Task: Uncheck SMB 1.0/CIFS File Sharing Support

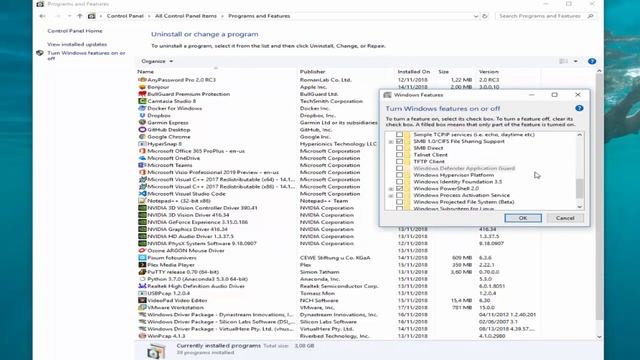Action: tap(399, 141)
